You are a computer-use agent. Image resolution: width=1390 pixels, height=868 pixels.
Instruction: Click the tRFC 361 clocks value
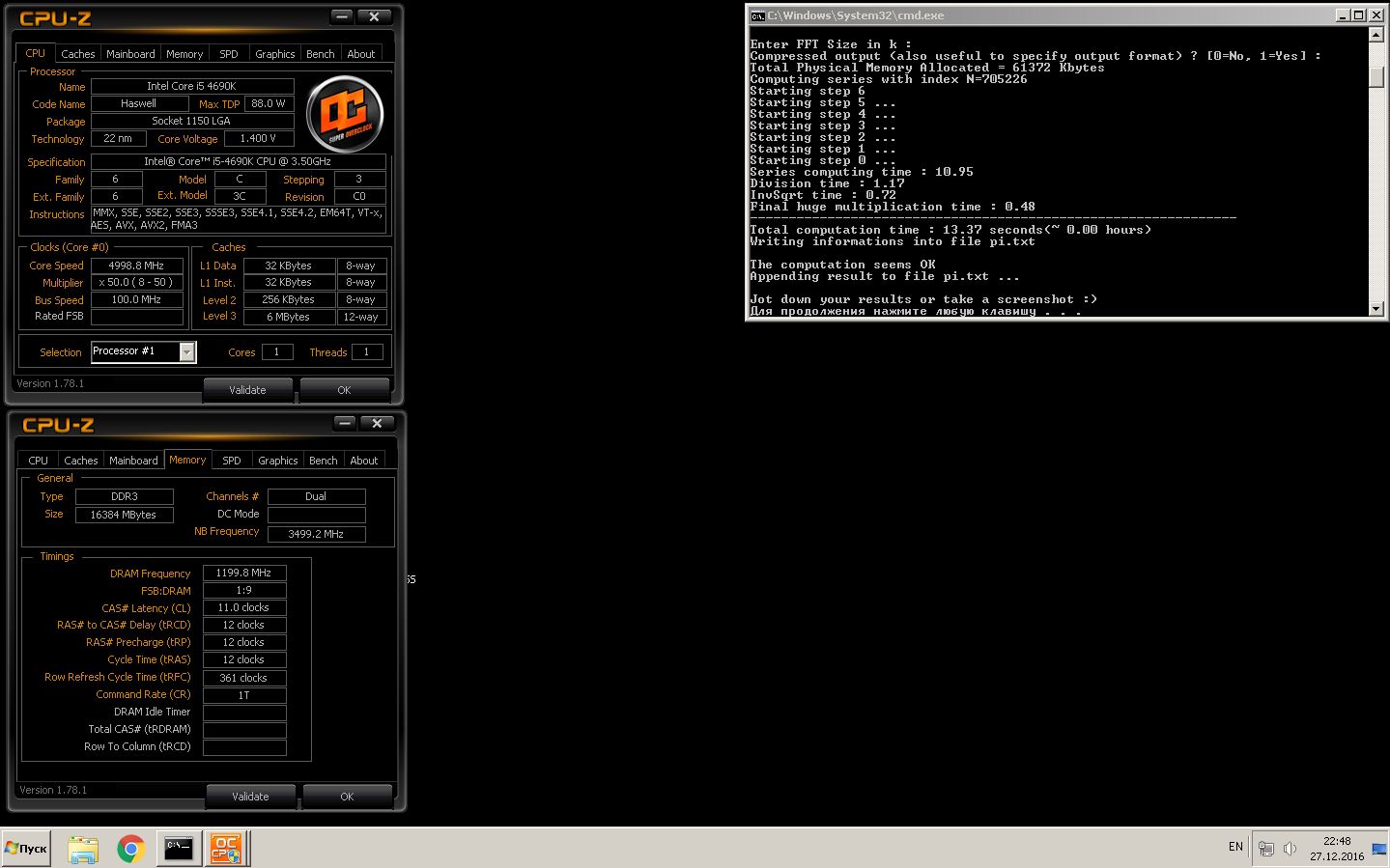244,678
